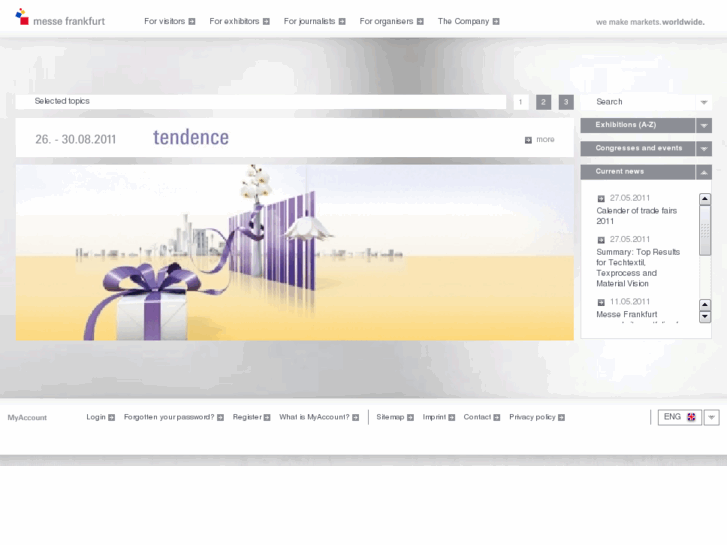Click arrow icon next to more

click(528, 140)
